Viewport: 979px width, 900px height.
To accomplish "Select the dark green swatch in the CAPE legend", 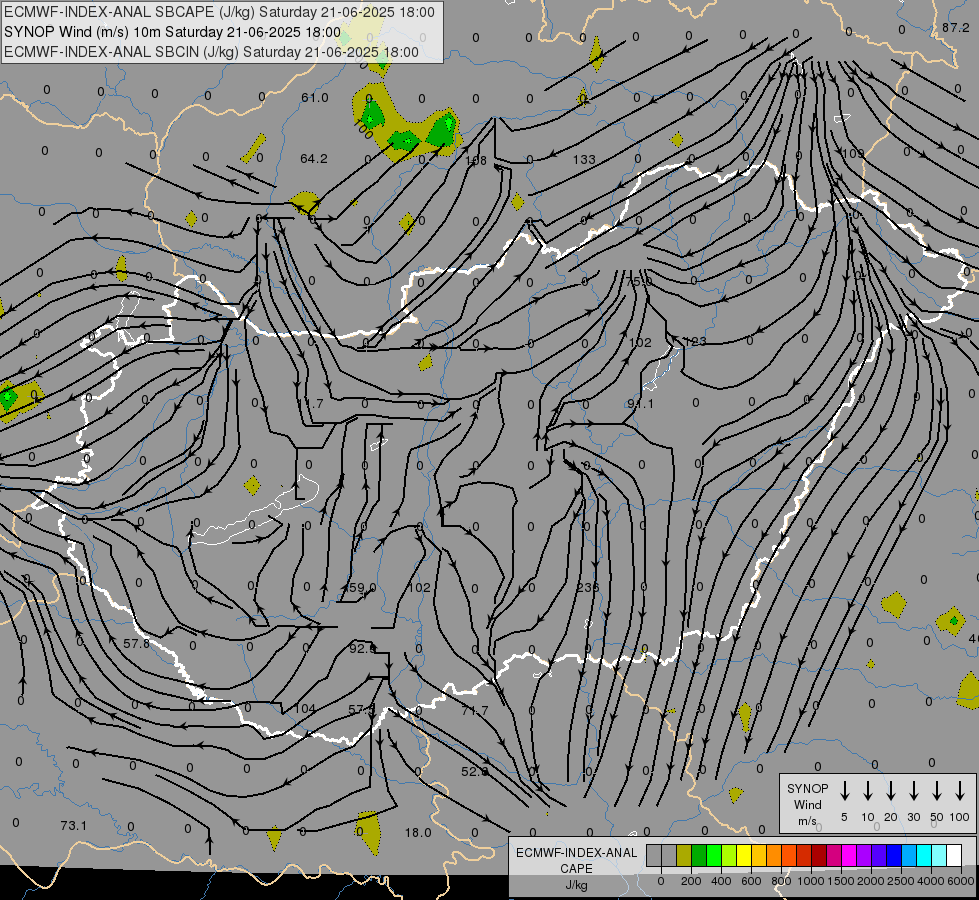I will (x=699, y=855).
